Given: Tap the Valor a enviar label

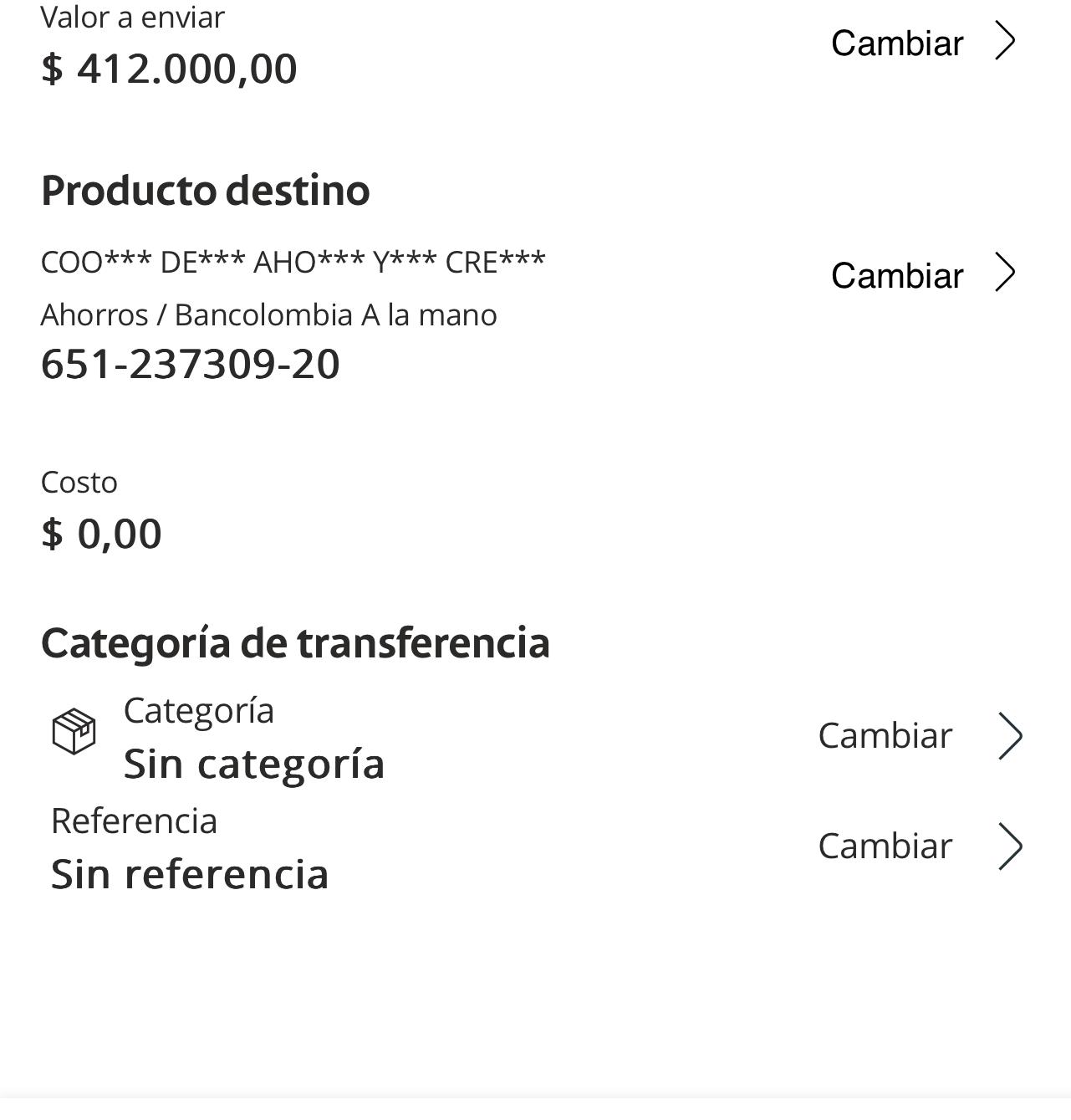Looking at the screenshot, I should [133, 18].
